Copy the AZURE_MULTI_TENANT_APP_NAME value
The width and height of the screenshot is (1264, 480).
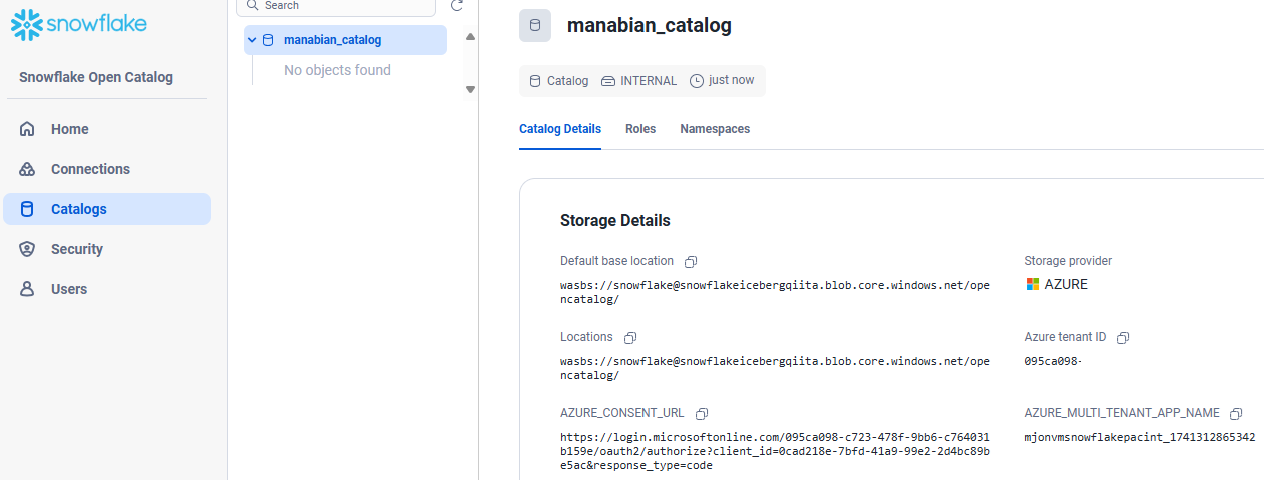pos(1236,414)
